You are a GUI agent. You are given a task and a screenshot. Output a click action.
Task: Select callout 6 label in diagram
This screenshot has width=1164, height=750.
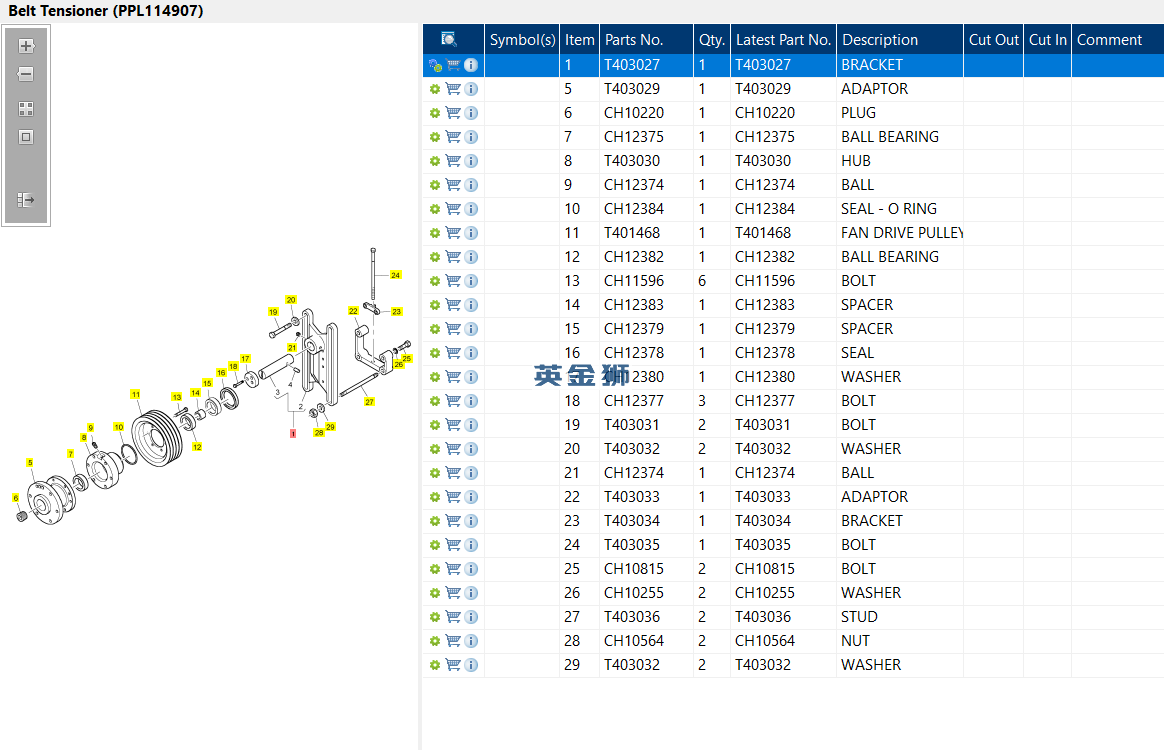coord(16,498)
